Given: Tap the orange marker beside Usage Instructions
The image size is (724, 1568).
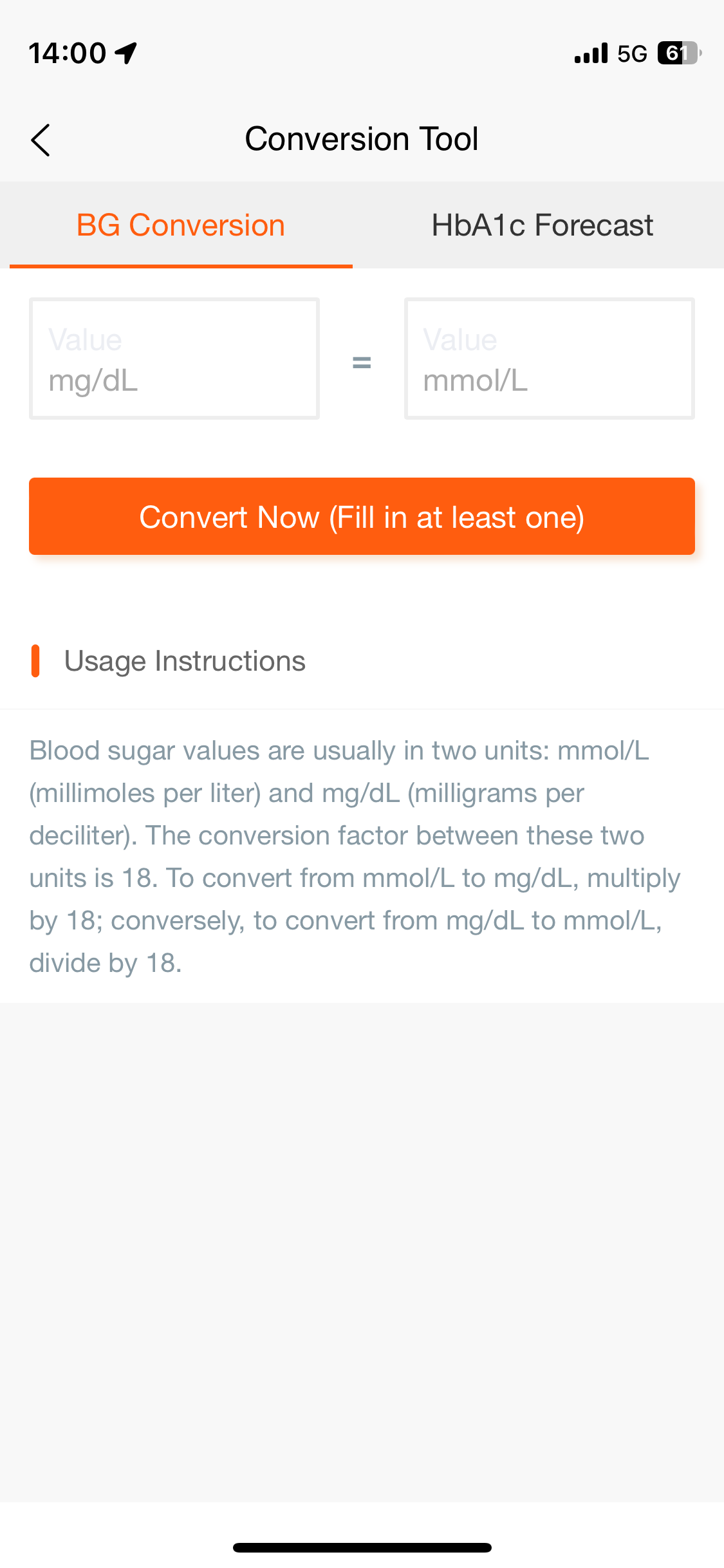Looking at the screenshot, I should point(35,661).
